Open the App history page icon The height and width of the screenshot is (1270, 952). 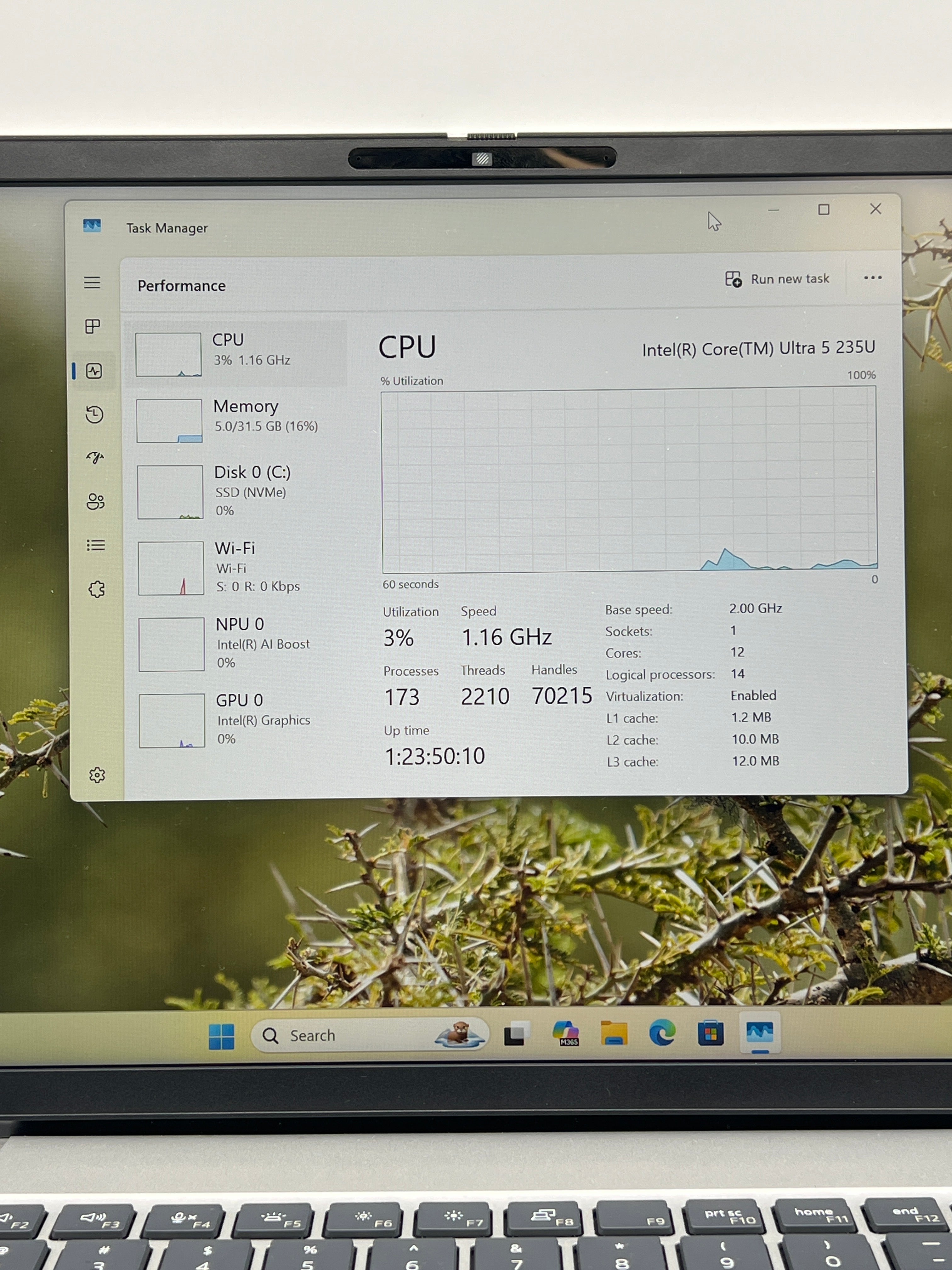95,414
